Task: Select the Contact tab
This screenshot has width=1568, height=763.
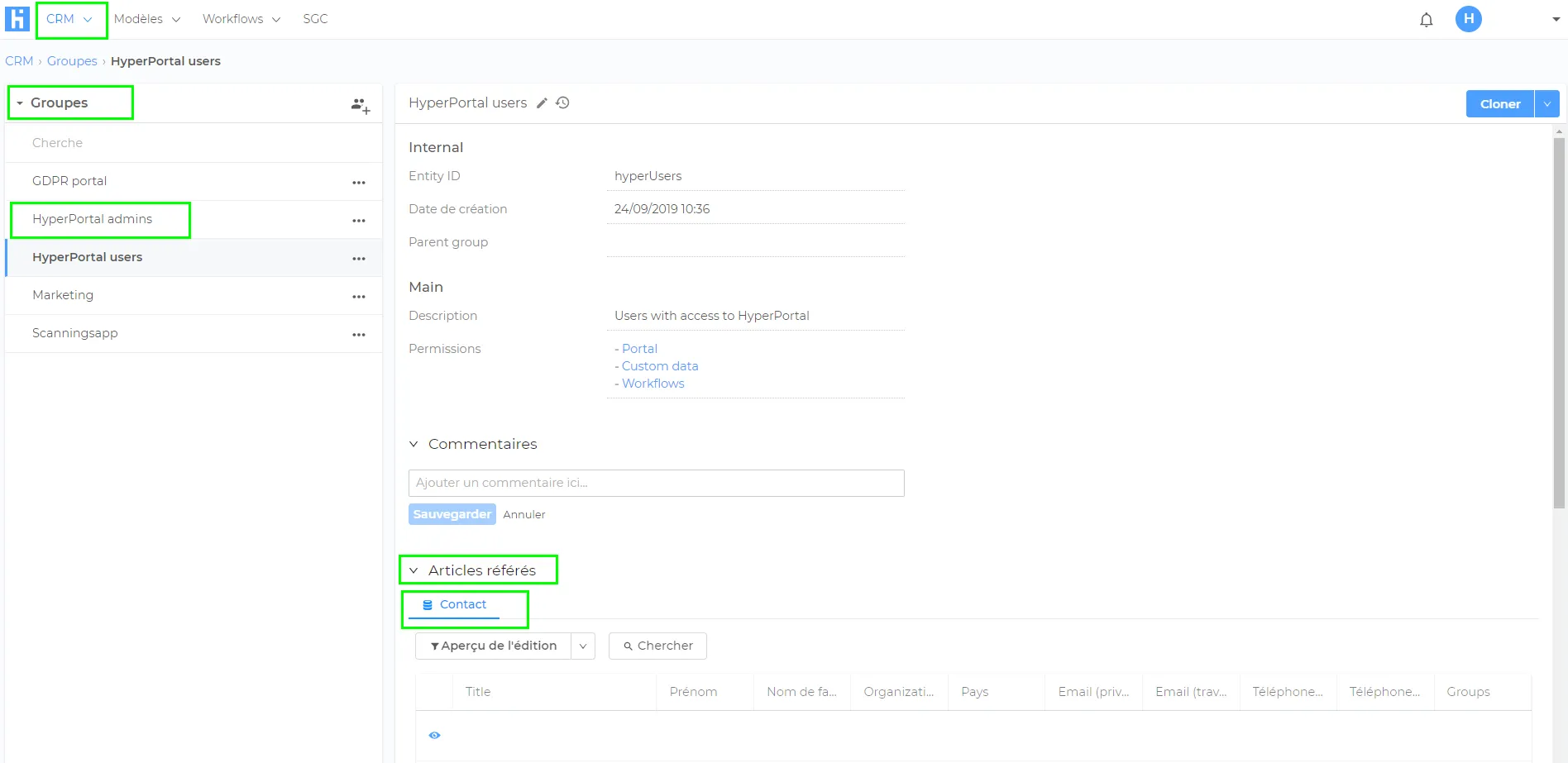Action: pos(454,604)
